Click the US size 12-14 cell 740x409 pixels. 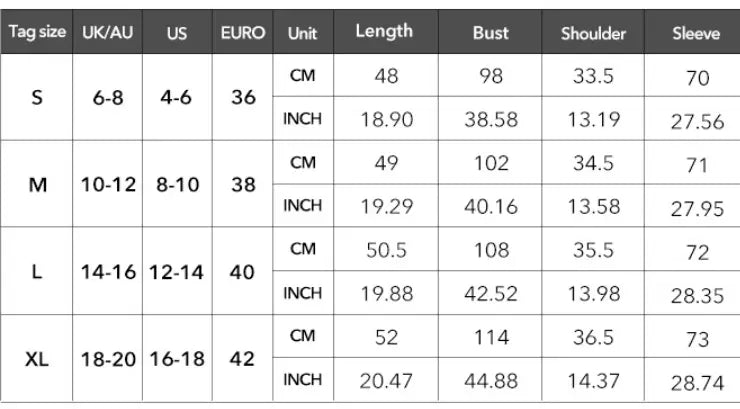click(177, 272)
